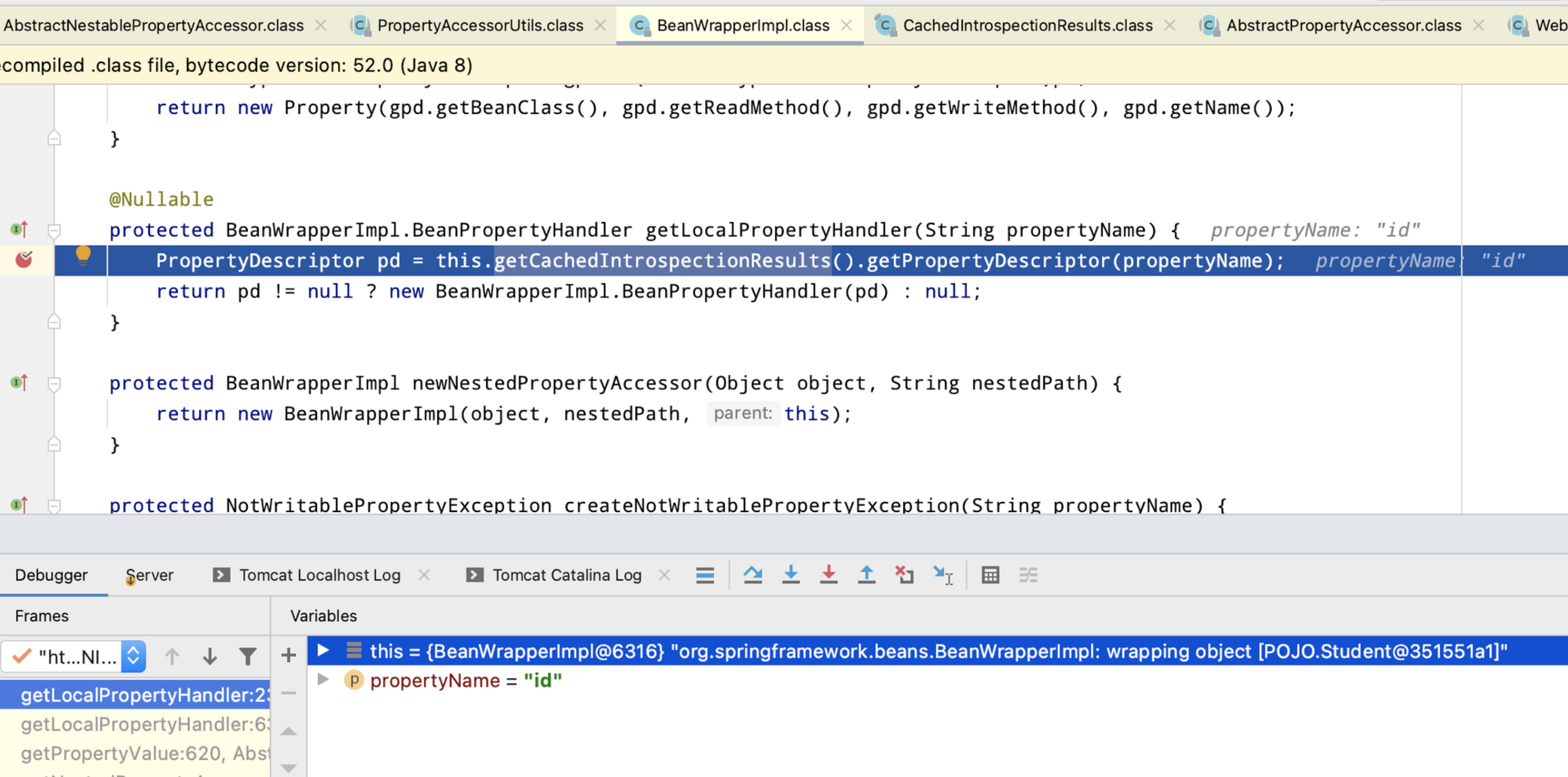The height and width of the screenshot is (777, 1568).
Task: Click fold end marker below return new Property
Action: coord(54,138)
